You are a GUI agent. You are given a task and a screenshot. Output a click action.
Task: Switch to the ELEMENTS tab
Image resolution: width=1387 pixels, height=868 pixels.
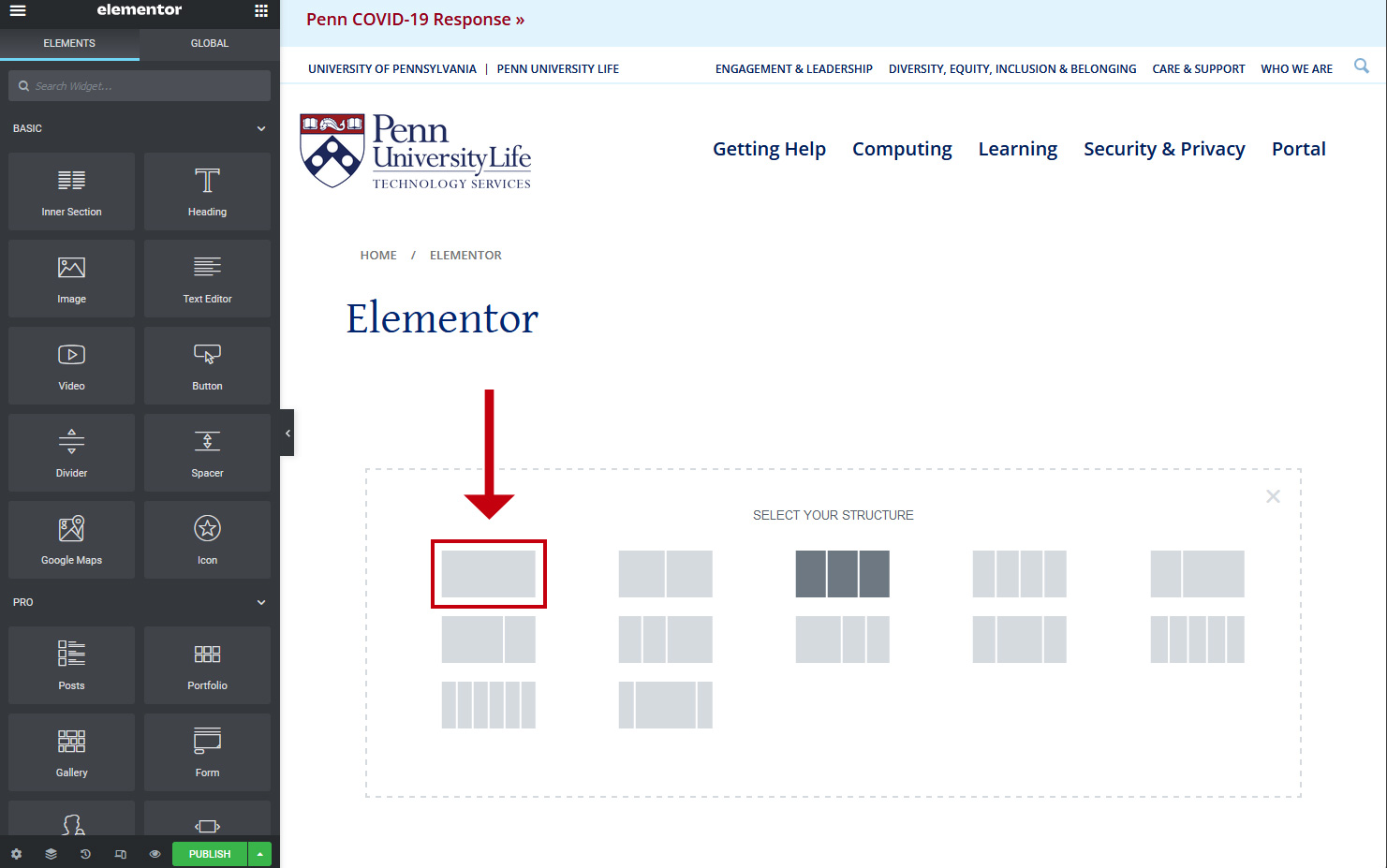69,43
